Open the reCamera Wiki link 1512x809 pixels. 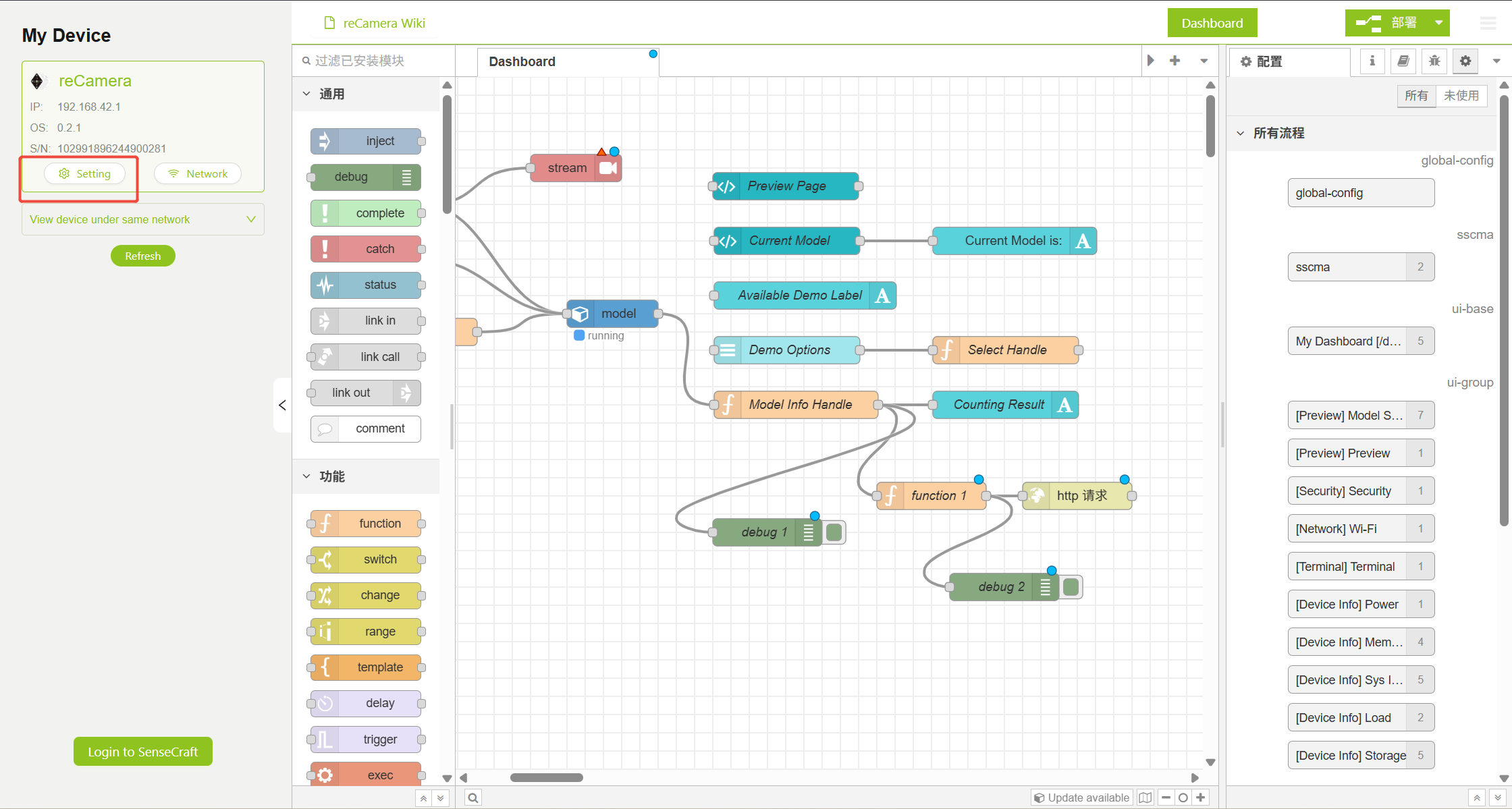point(383,23)
